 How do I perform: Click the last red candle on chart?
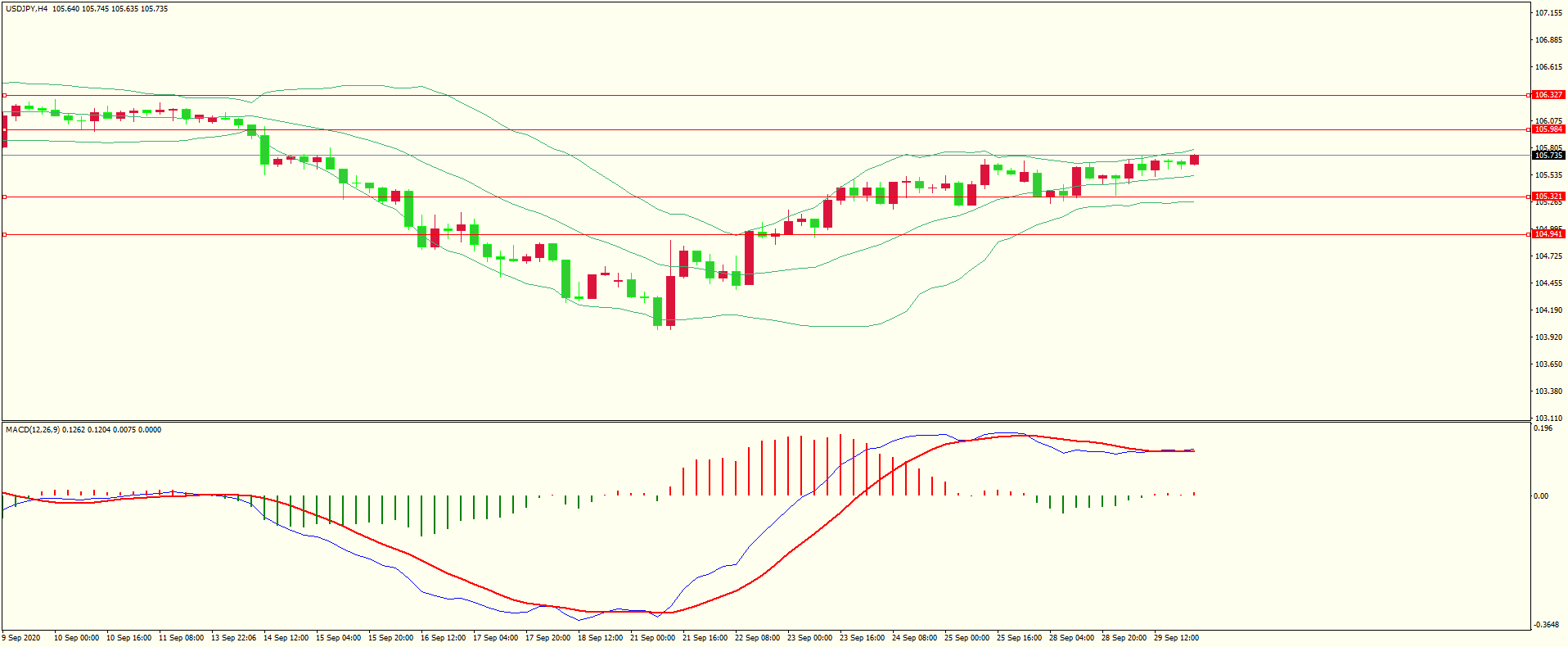(1195, 160)
